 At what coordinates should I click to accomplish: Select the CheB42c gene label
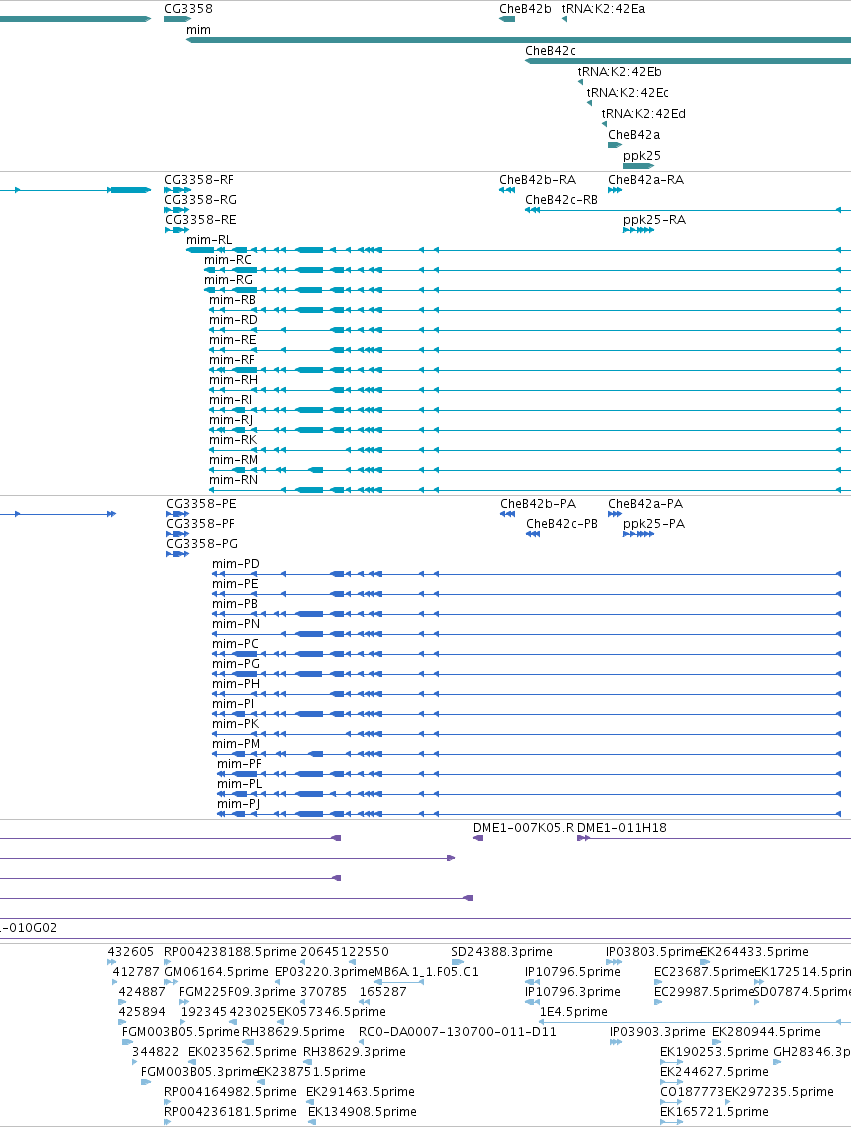click(551, 50)
